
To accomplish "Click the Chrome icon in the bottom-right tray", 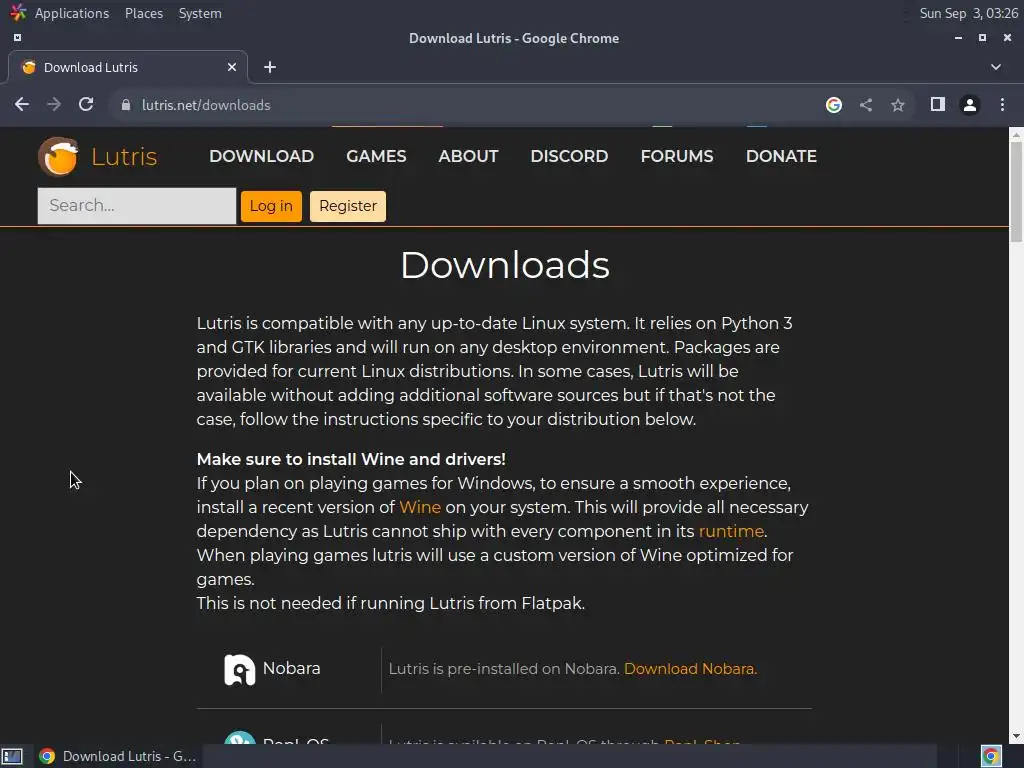I will (x=991, y=756).
